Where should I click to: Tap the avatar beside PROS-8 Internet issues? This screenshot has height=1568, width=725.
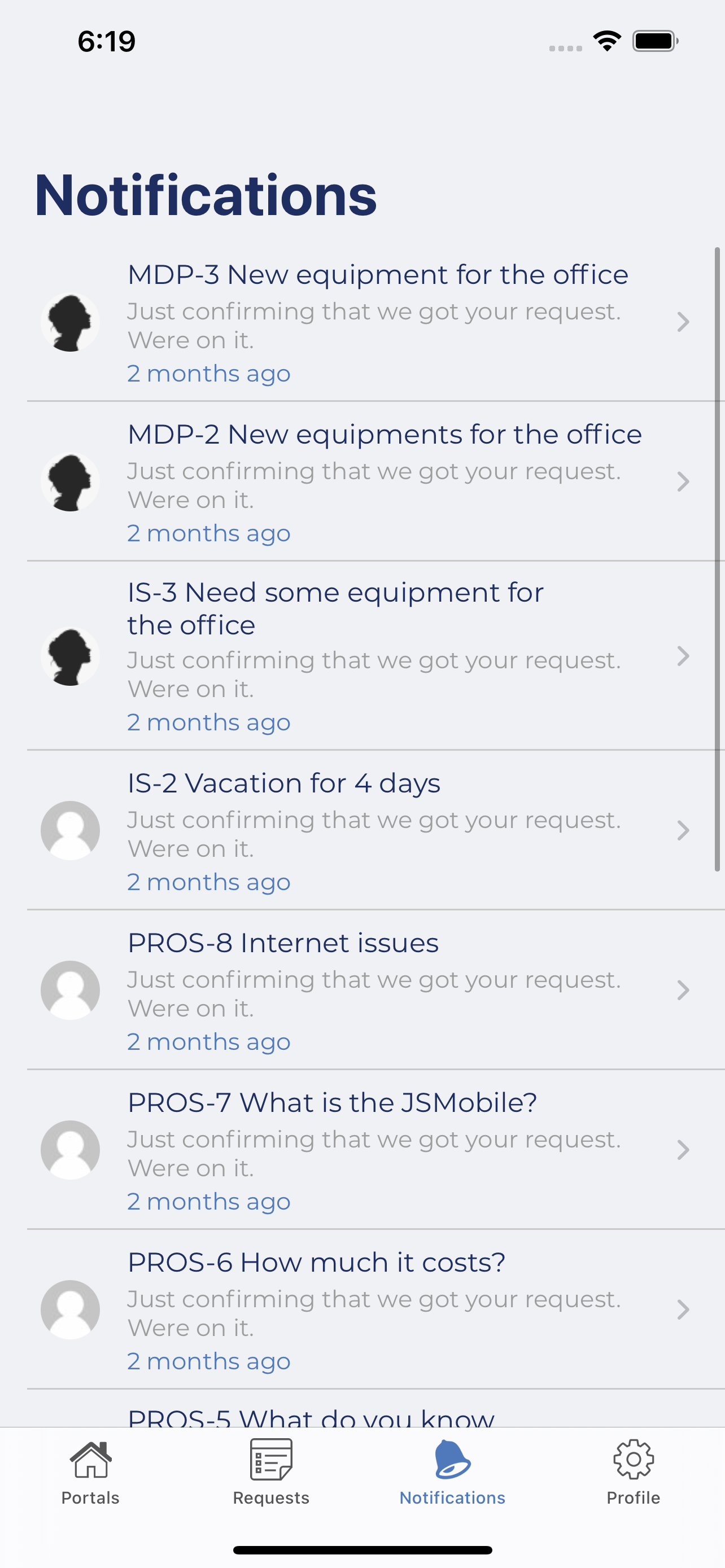(x=70, y=990)
